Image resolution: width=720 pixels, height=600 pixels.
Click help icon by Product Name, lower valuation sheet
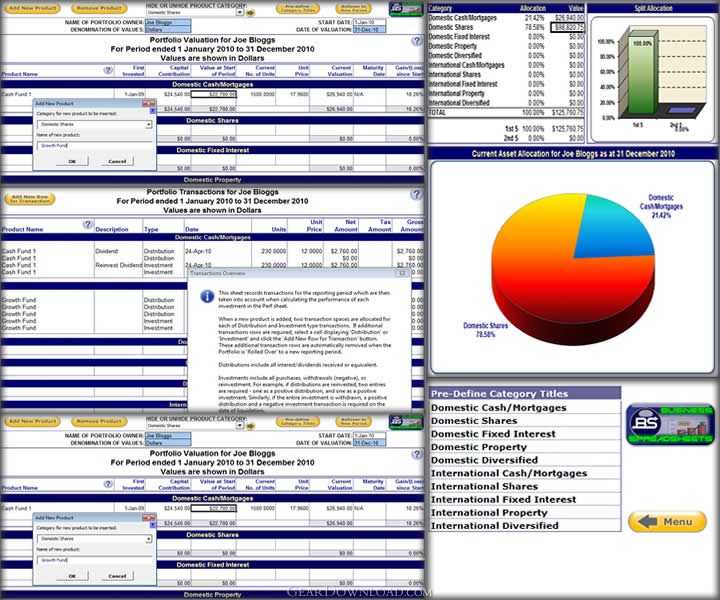point(108,484)
